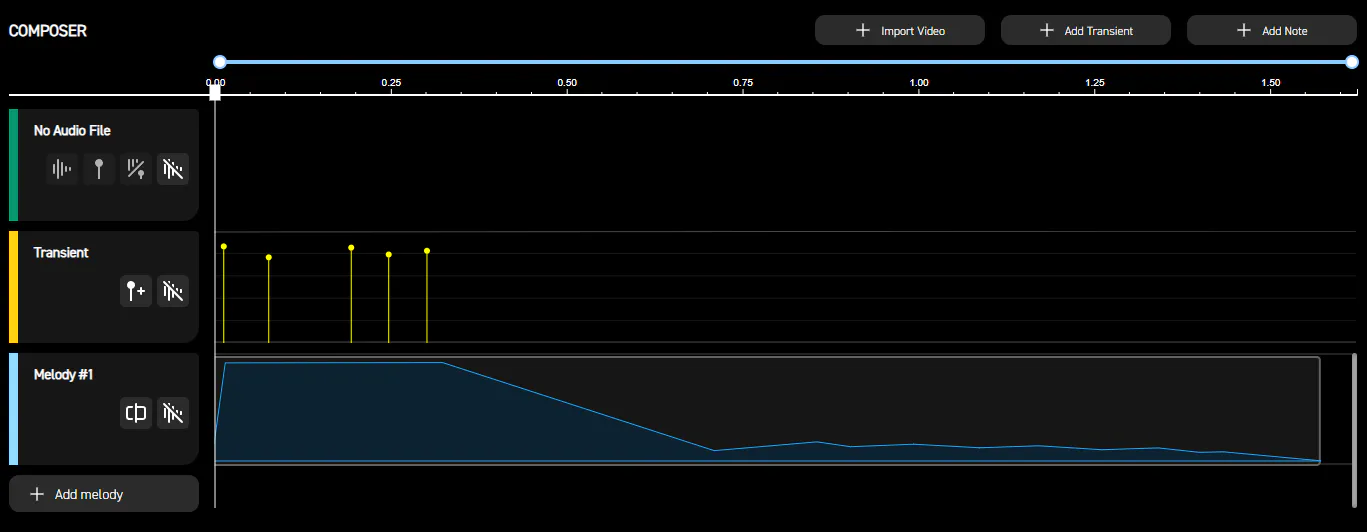Click the Import Video button
Viewport: 1367px width, 532px height.
click(900, 30)
